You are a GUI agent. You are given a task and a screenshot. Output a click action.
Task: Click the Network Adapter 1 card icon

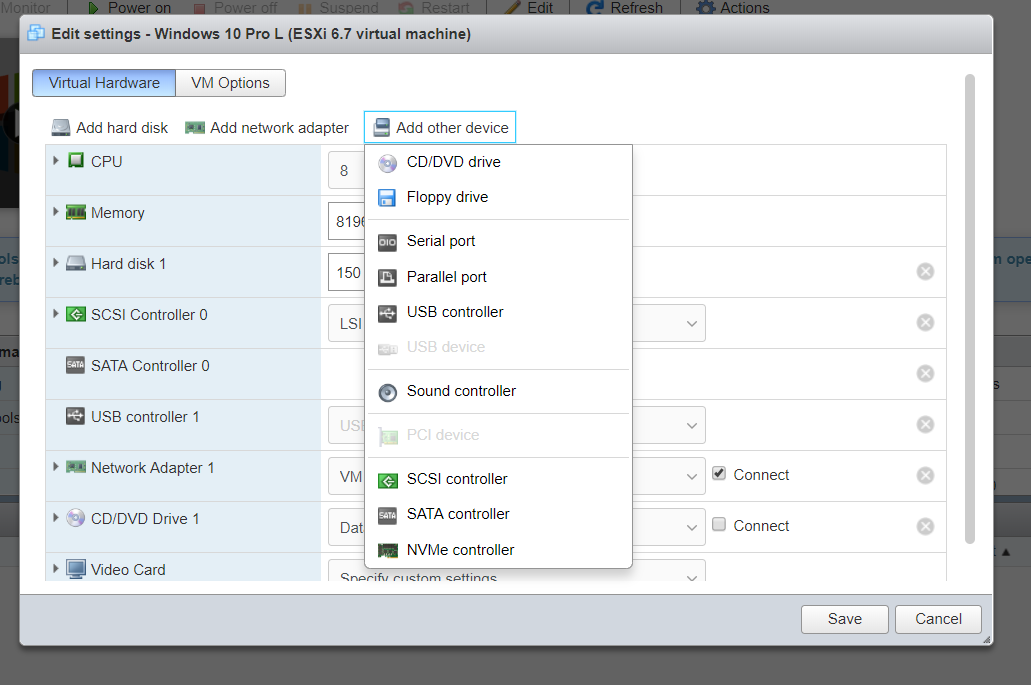pos(76,467)
